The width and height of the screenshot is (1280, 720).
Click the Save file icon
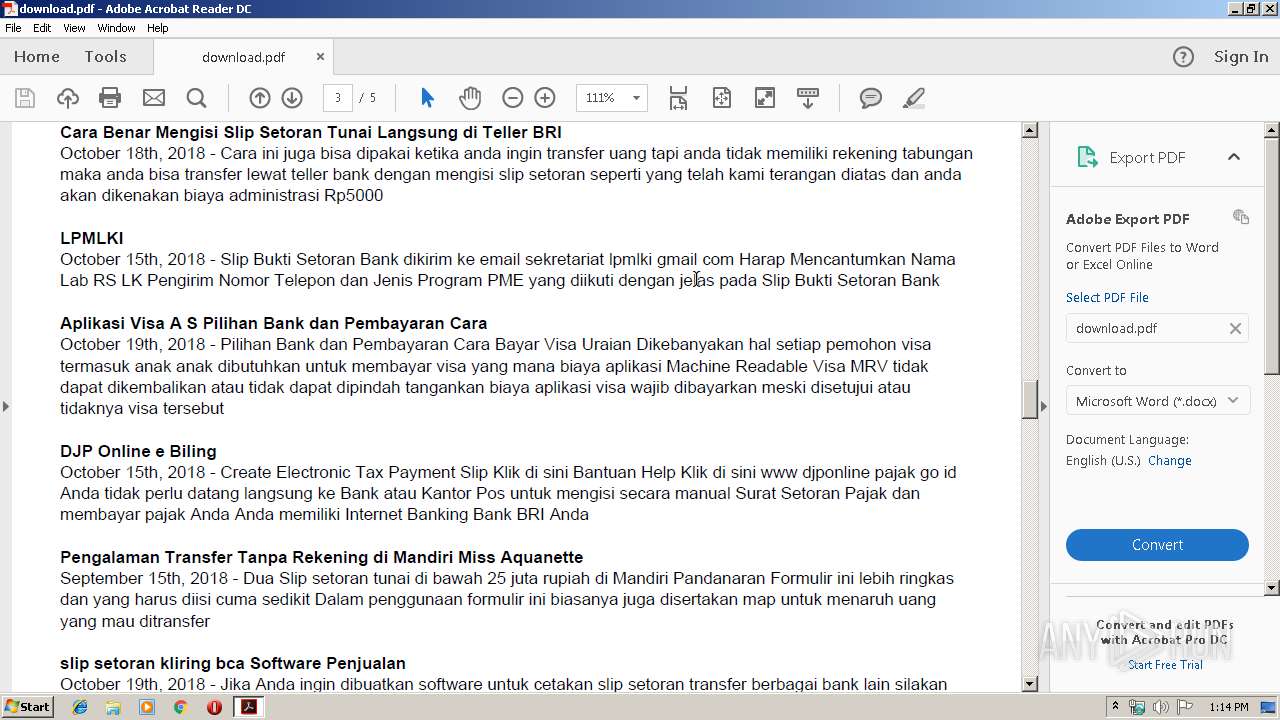[x=25, y=98]
